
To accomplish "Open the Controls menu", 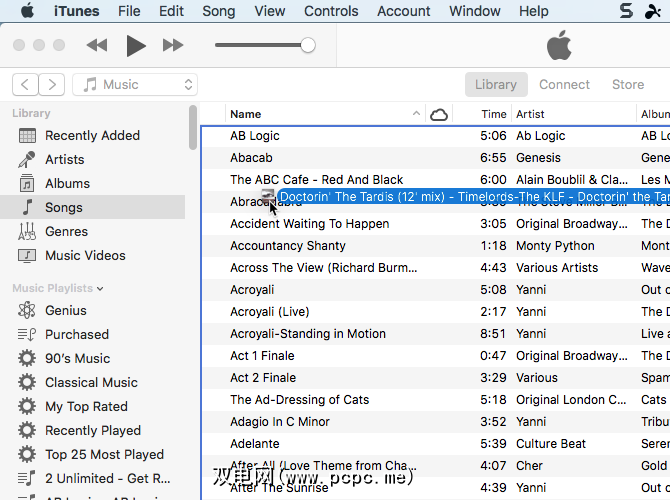I will (x=331, y=12).
